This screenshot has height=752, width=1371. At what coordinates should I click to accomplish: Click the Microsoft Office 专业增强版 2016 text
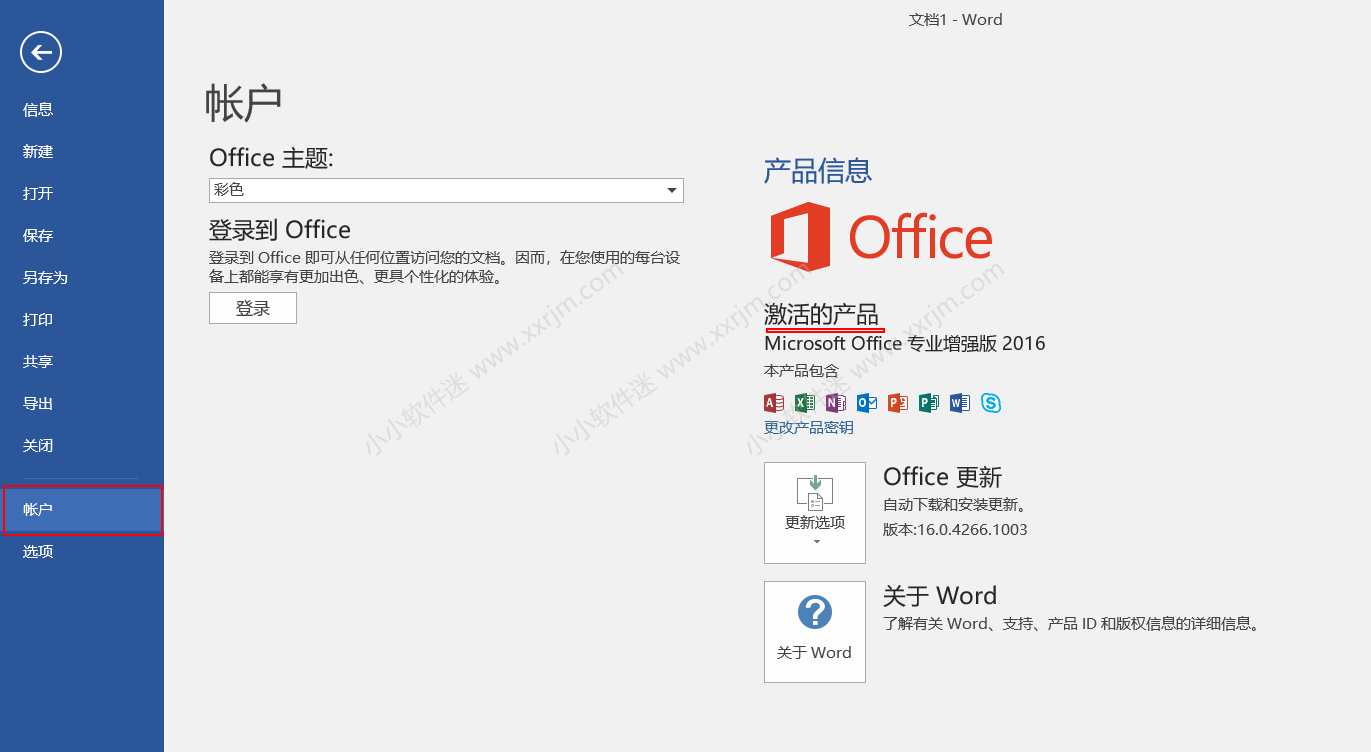(x=905, y=344)
